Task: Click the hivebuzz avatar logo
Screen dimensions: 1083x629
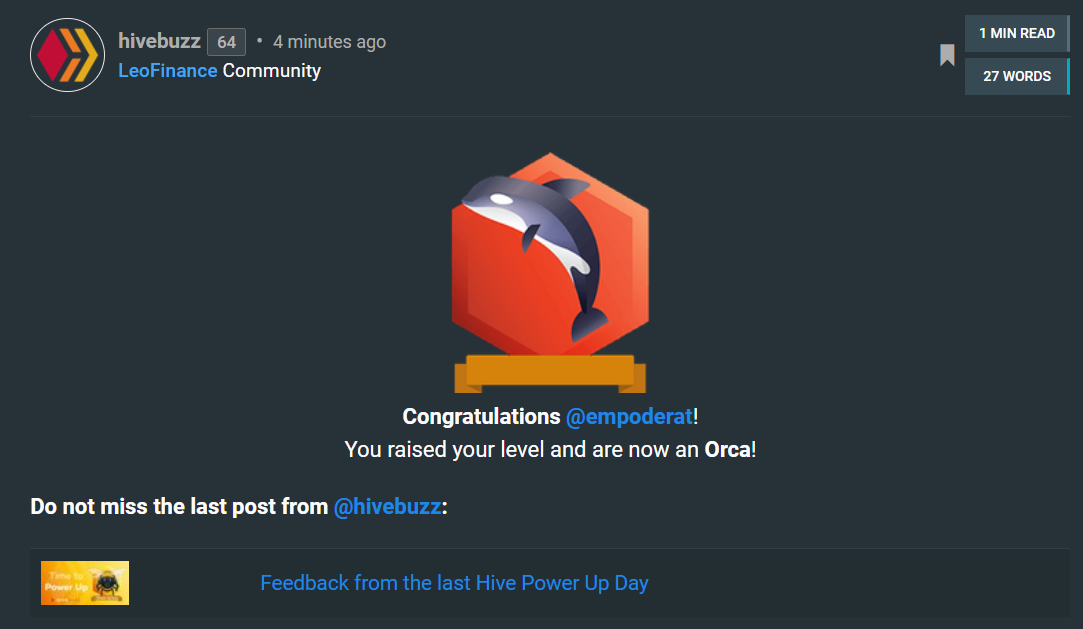Action: (68, 55)
